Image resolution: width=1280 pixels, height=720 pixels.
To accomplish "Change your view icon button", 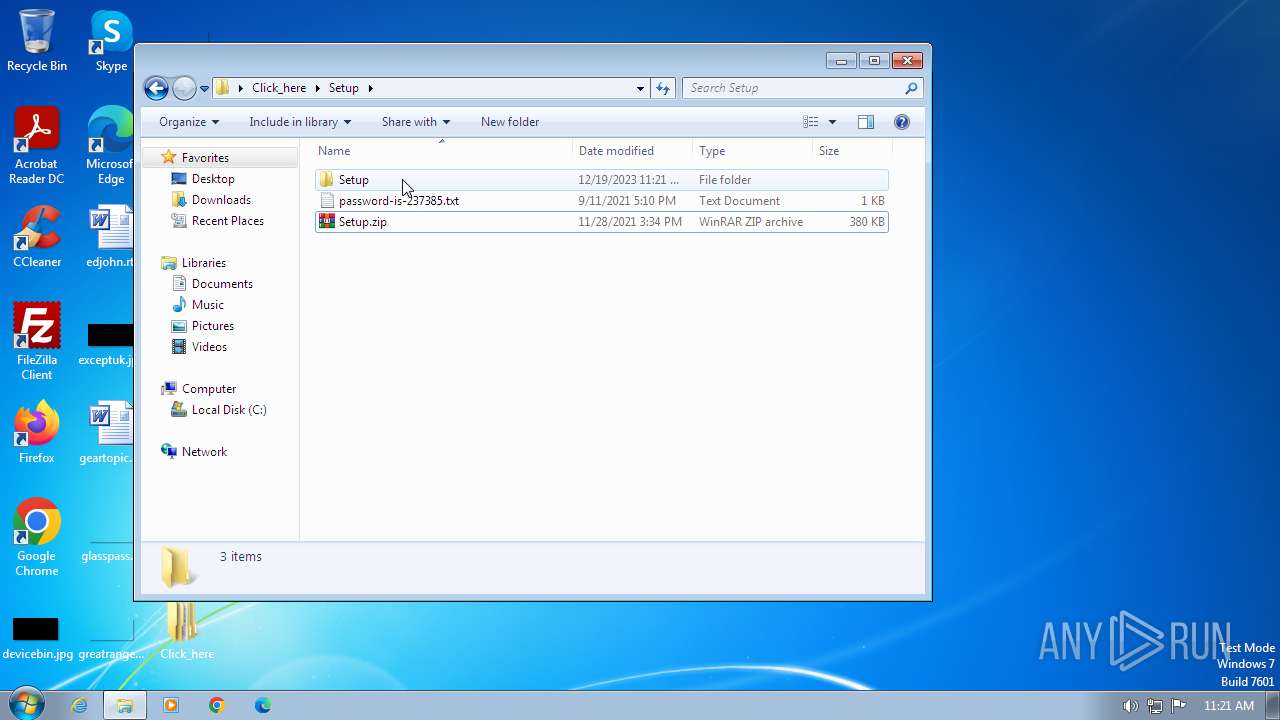I will click(x=811, y=122).
